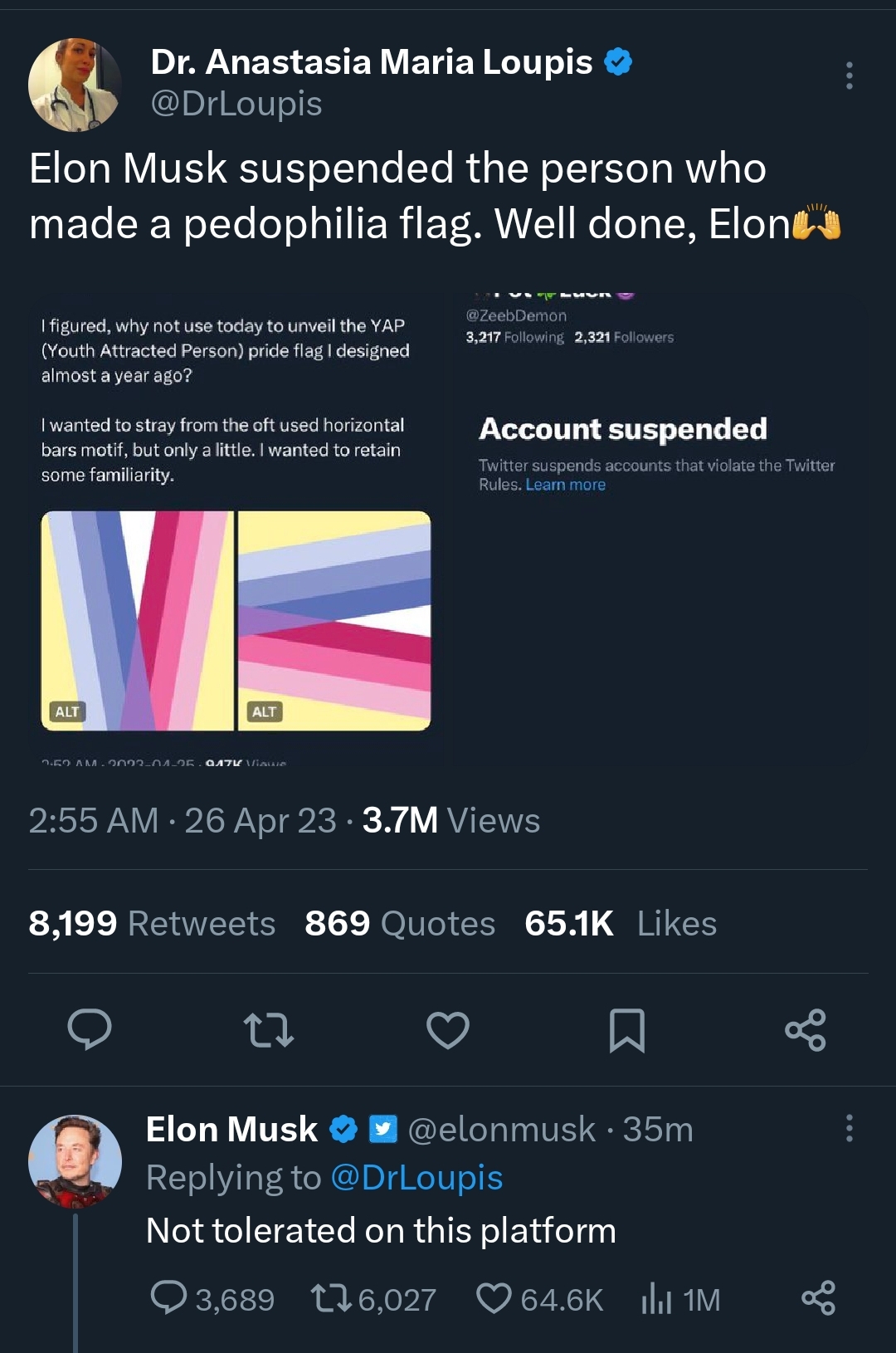Image resolution: width=896 pixels, height=1353 pixels.
Task: Share Elon Musk's reply
Action: click(x=818, y=1298)
